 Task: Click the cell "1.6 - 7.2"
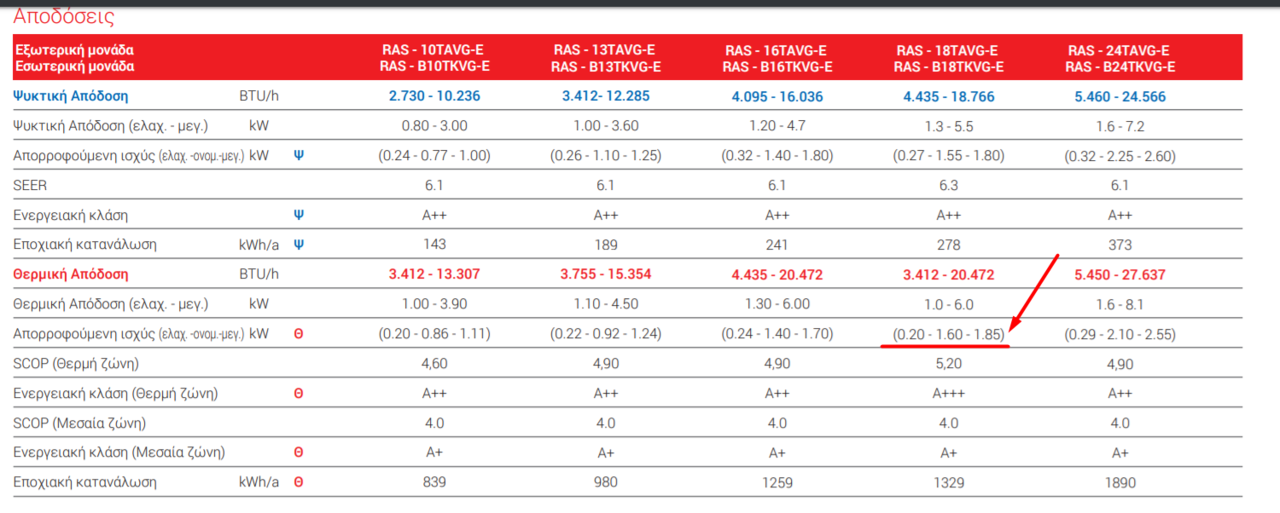pyautogui.click(x=1120, y=126)
